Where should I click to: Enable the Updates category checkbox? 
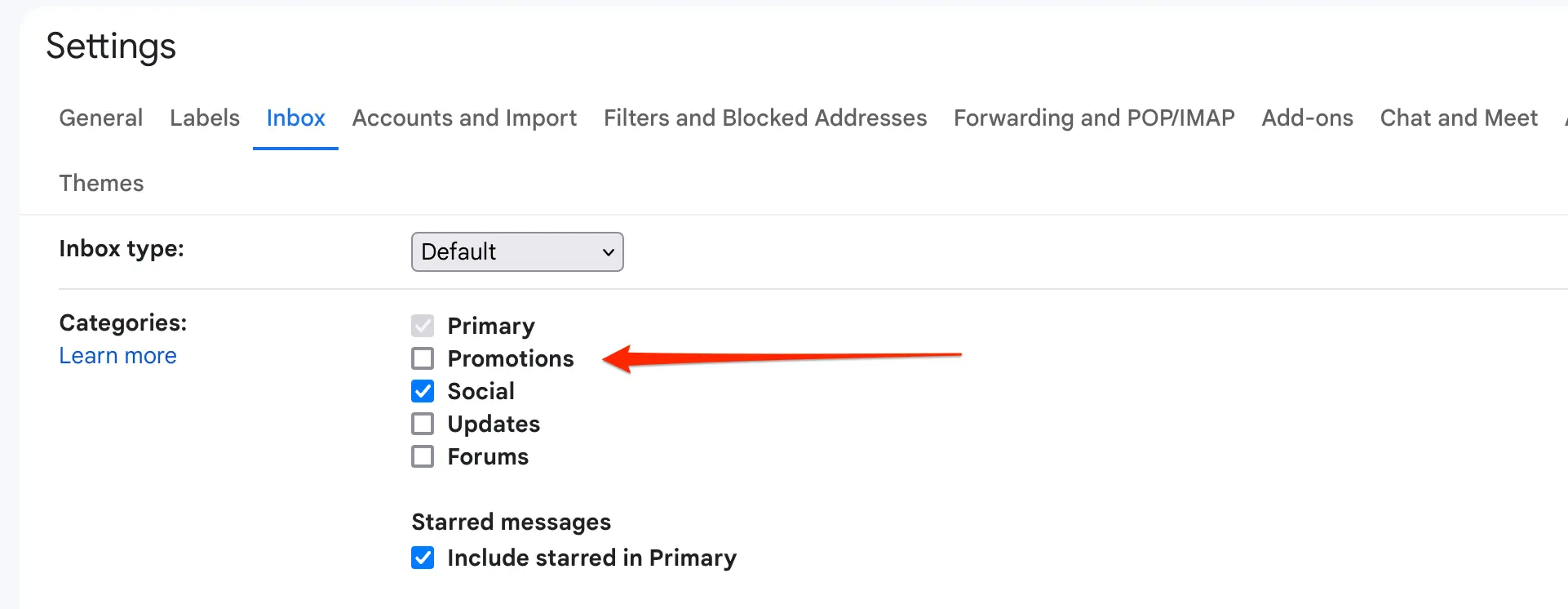click(423, 424)
